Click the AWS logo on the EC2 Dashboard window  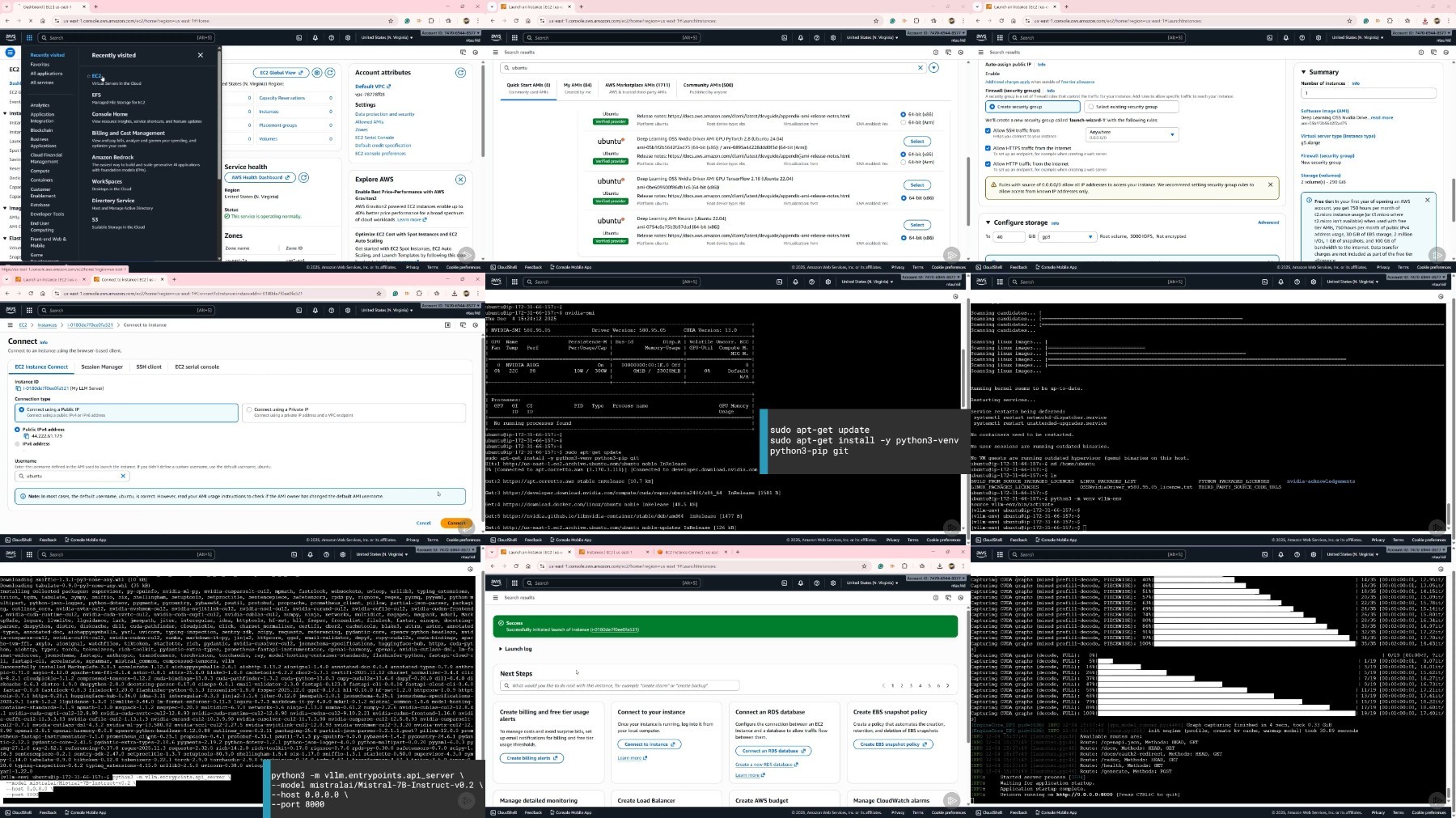(x=11, y=37)
